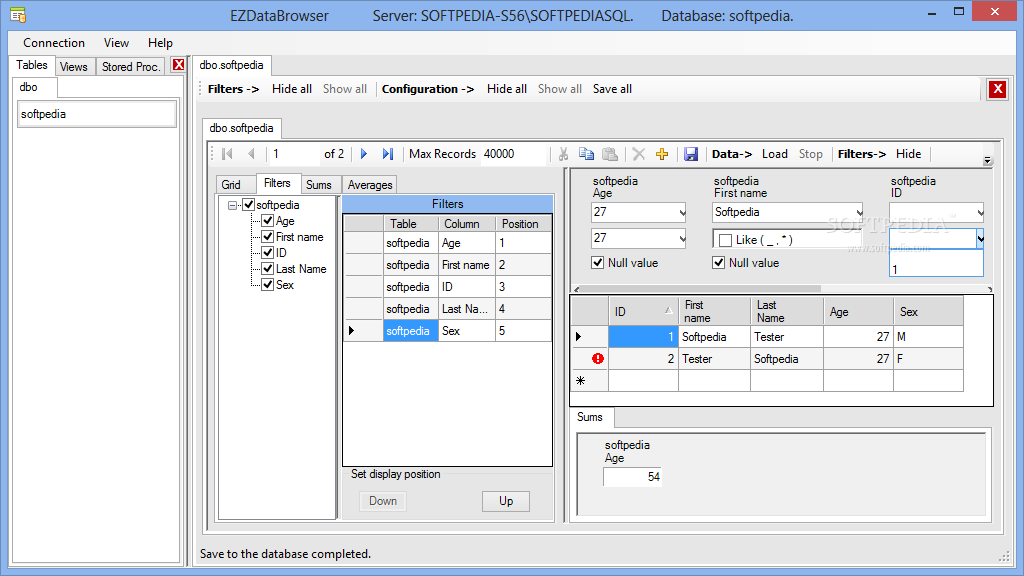Switch to the Averages tab
1024x576 pixels.
[x=370, y=185]
